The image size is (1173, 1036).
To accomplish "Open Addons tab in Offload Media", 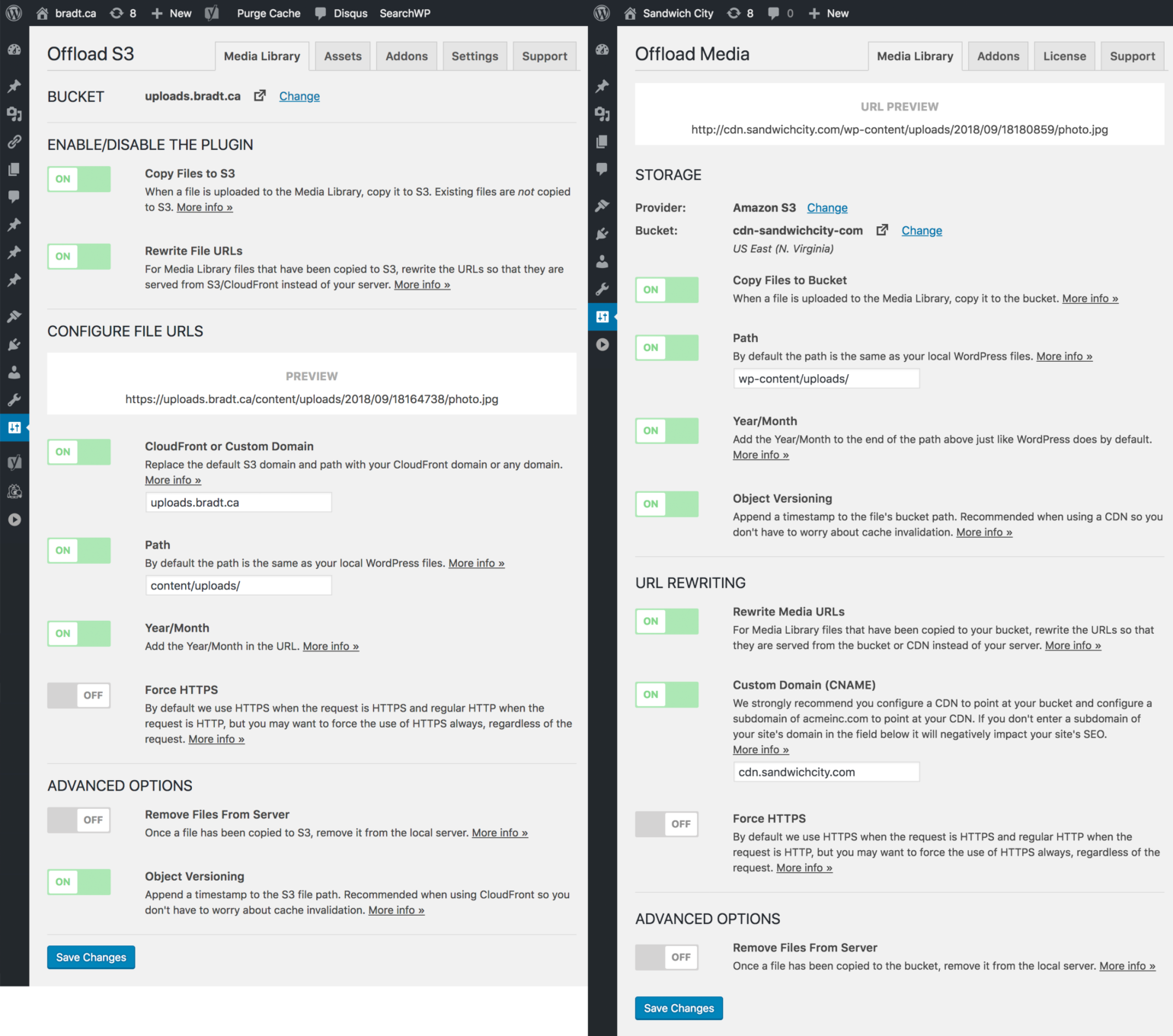I will point(999,56).
